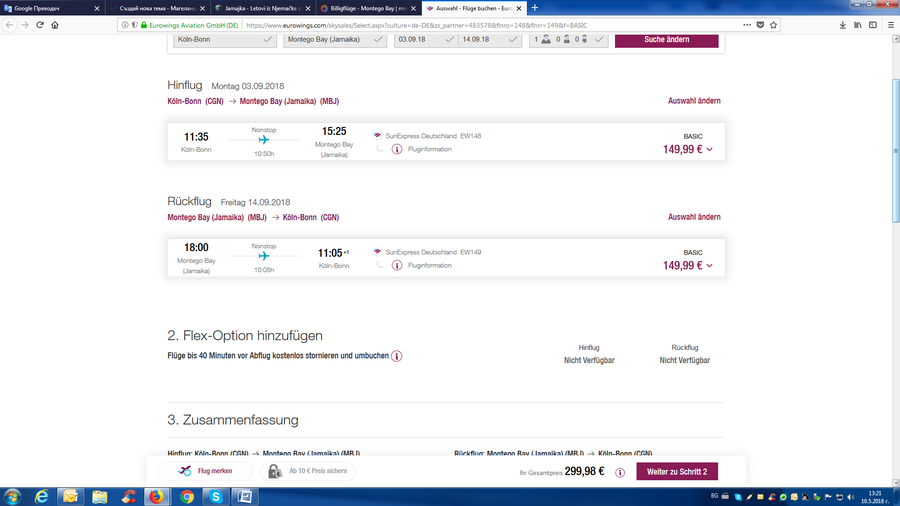The width and height of the screenshot is (900, 506).
Task: Click Ab 10 € Preis sichern button
Action: coord(308,471)
